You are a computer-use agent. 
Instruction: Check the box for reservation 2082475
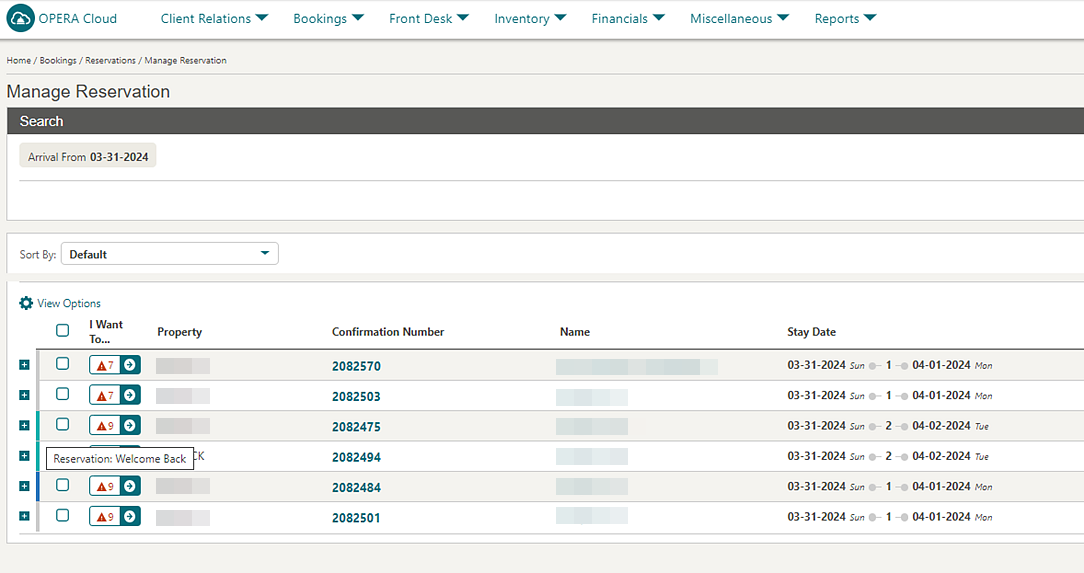click(x=62, y=424)
